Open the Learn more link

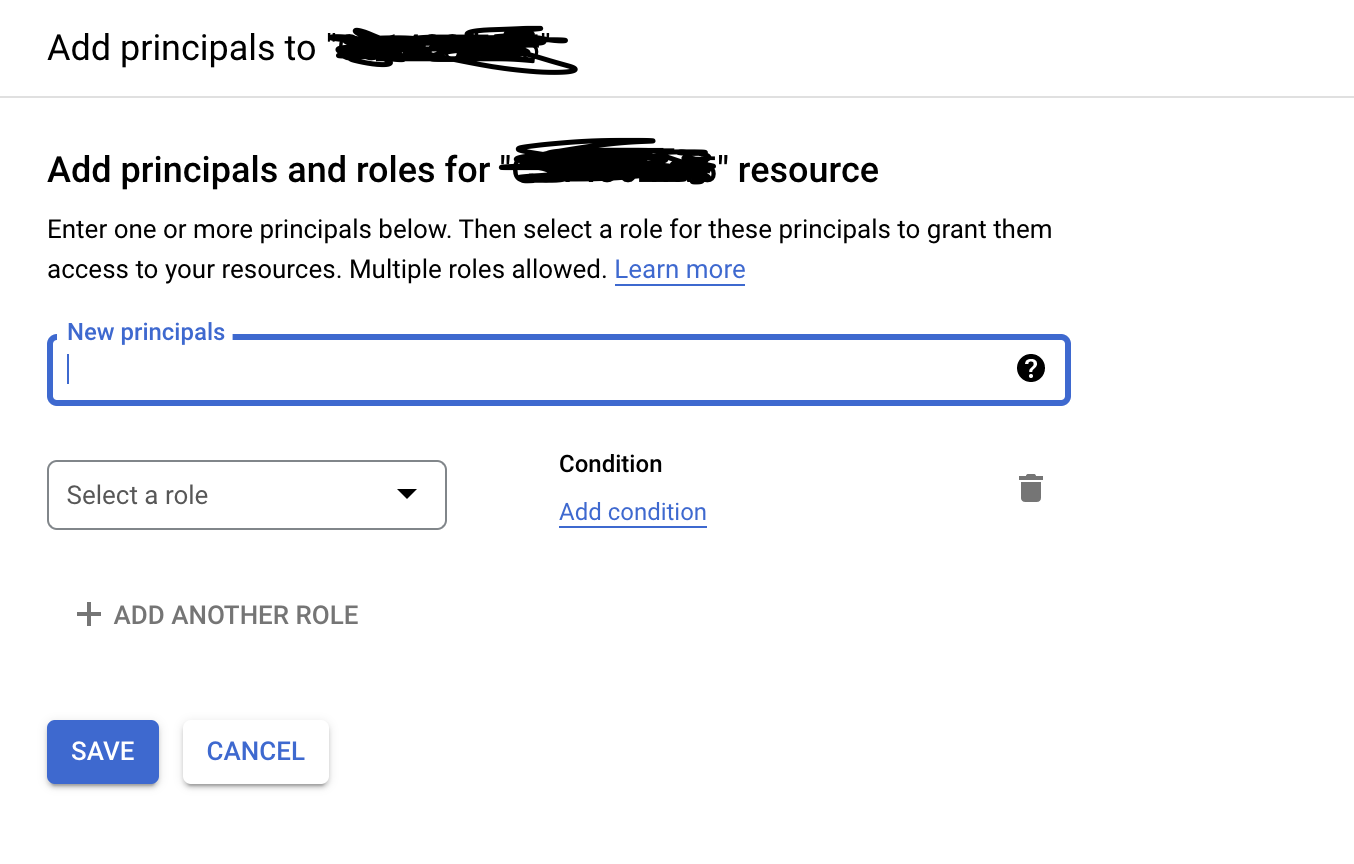pos(680,269)
